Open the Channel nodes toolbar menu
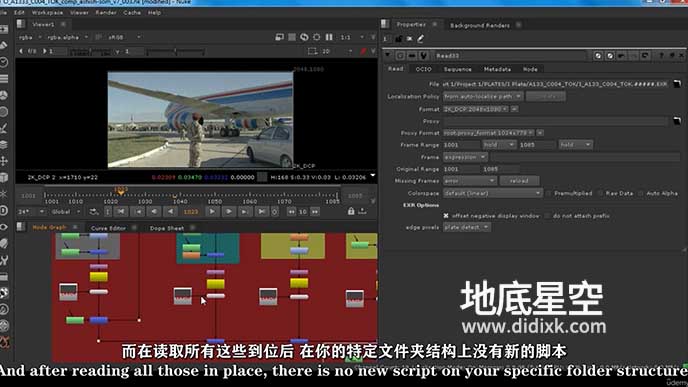The width and height of the screenshot is (688, 387). (4, 79)
